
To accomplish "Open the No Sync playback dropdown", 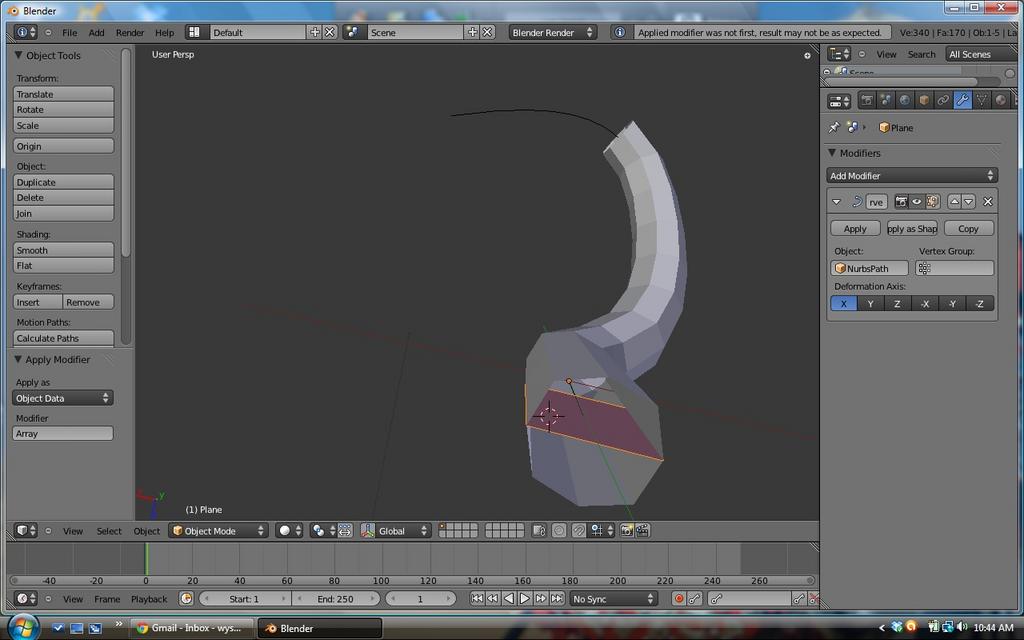I will click(x=613, y=599).
